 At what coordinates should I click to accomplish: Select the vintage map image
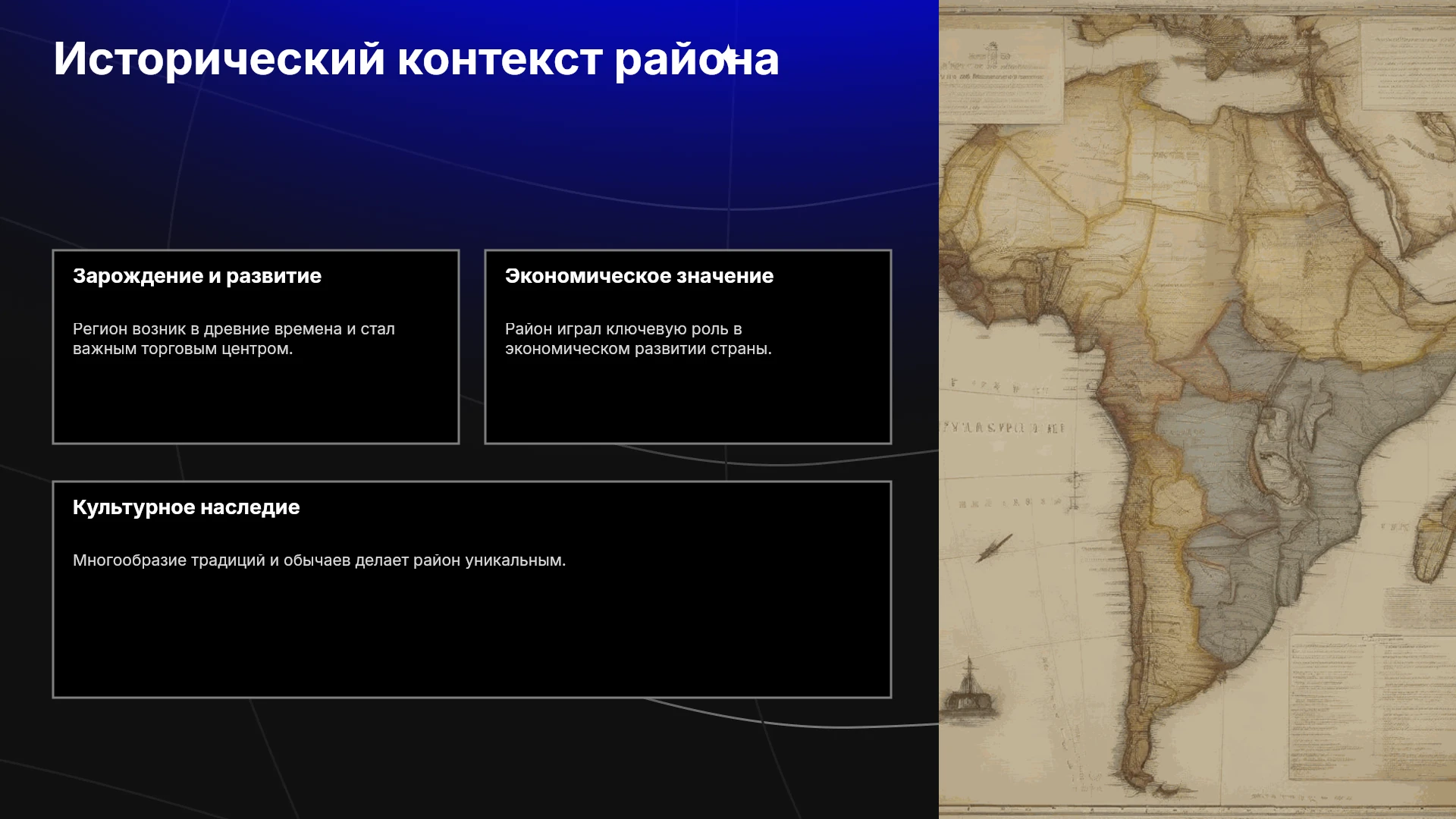1197,409
